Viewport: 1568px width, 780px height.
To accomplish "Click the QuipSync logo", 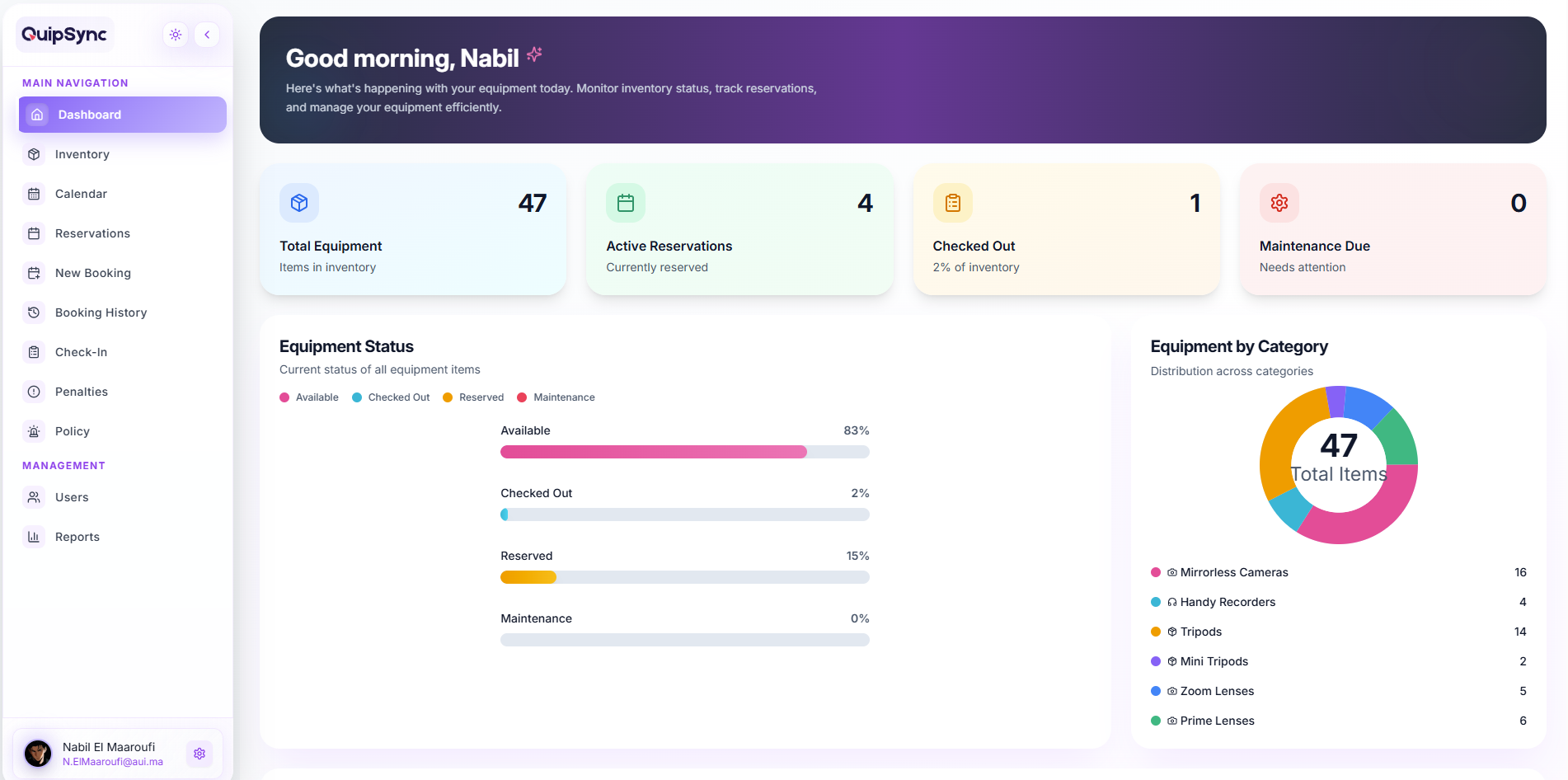I will (64, 35).
